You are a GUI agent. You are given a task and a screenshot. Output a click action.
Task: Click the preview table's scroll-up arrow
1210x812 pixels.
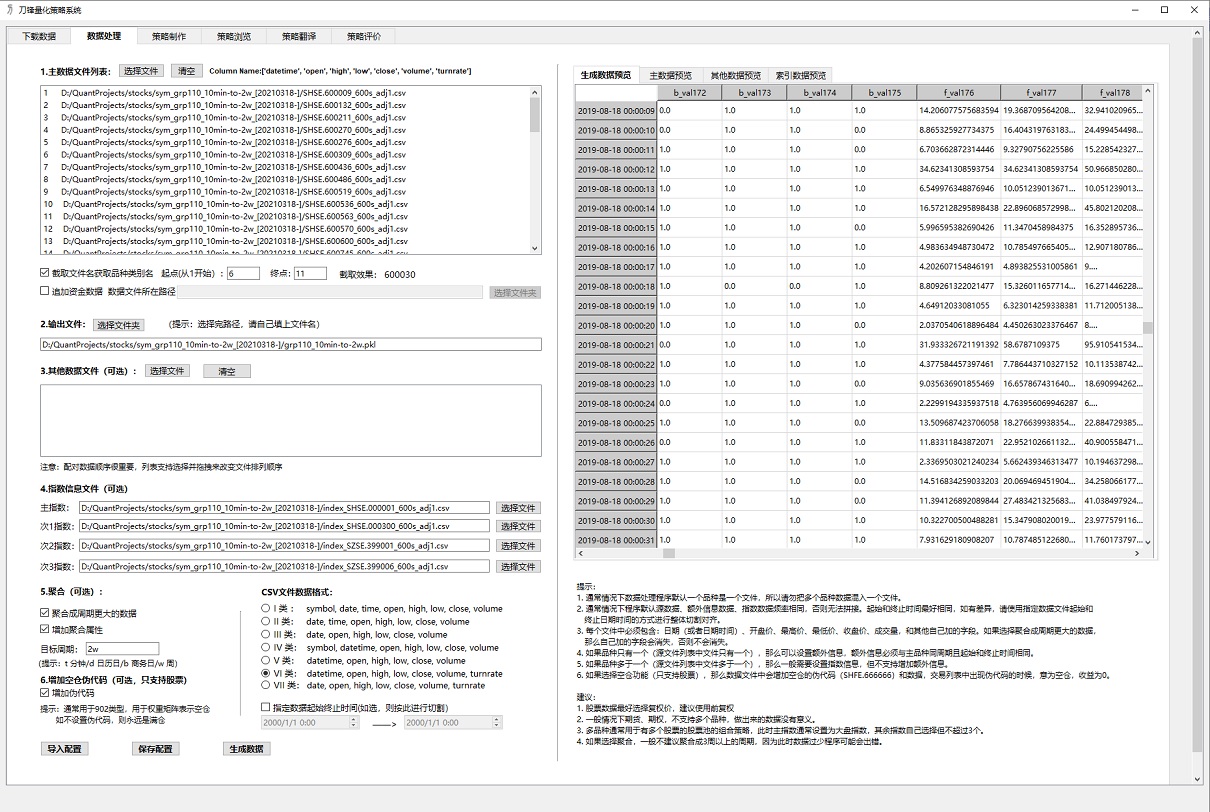[1147, 92]
